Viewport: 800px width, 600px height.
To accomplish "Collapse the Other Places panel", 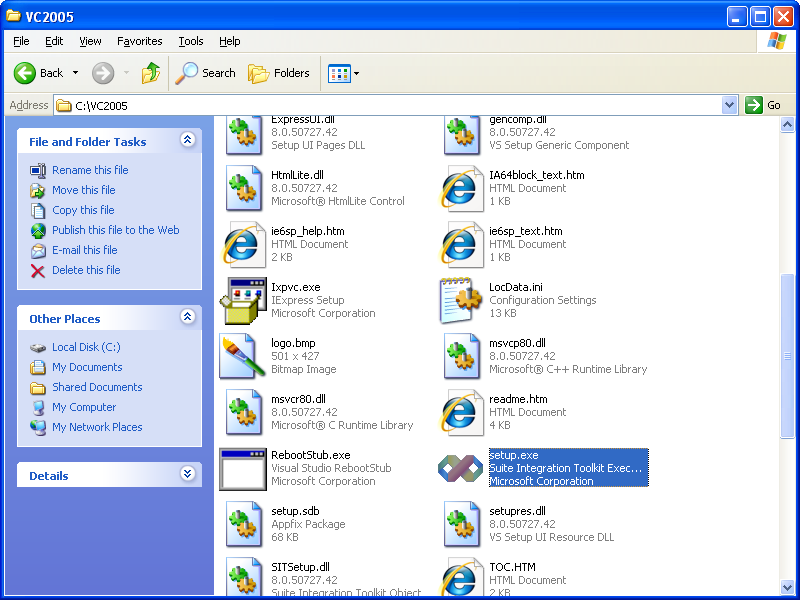I will point(187,317).
